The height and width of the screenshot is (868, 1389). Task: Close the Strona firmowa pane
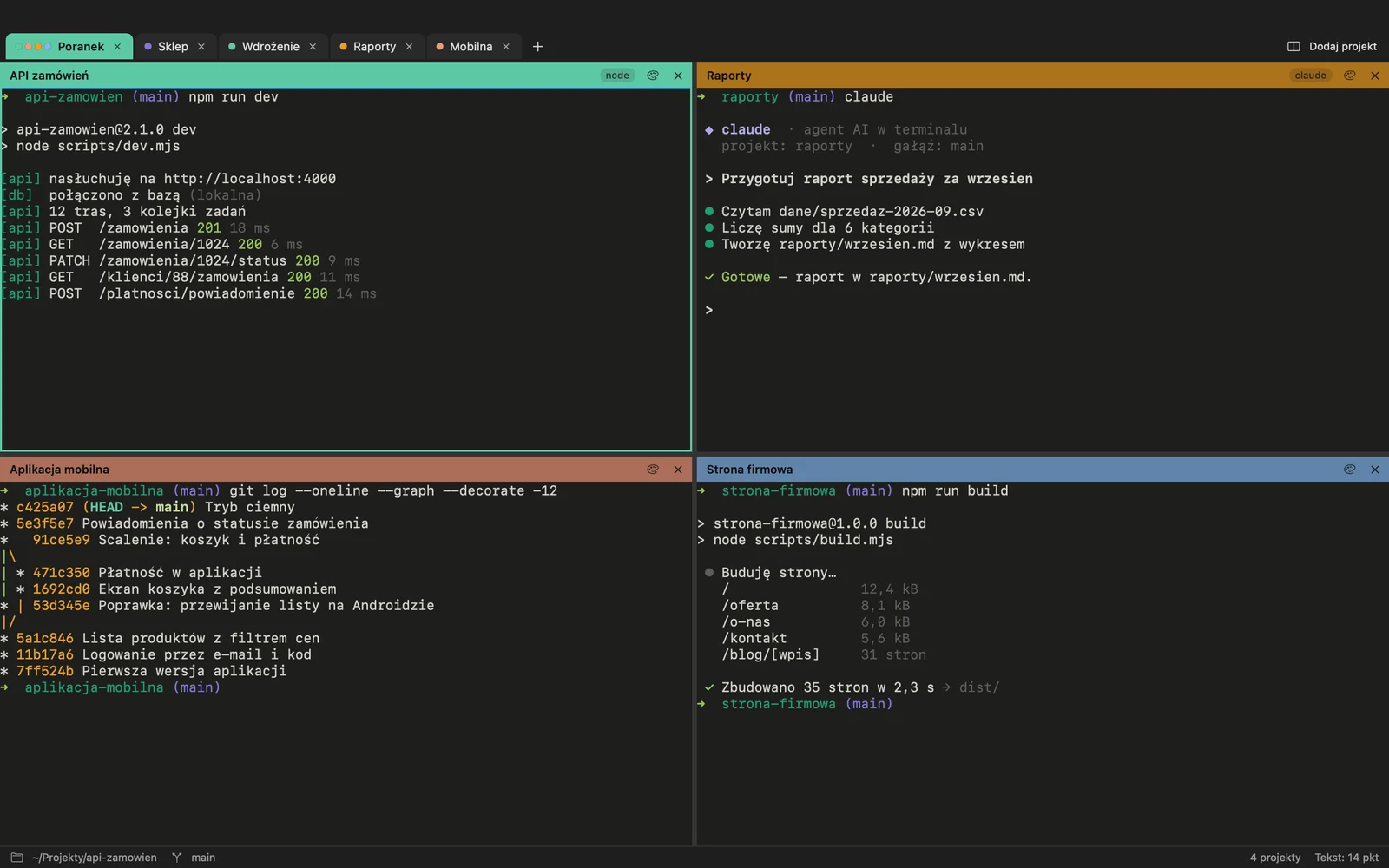[x=1375, y=470]
